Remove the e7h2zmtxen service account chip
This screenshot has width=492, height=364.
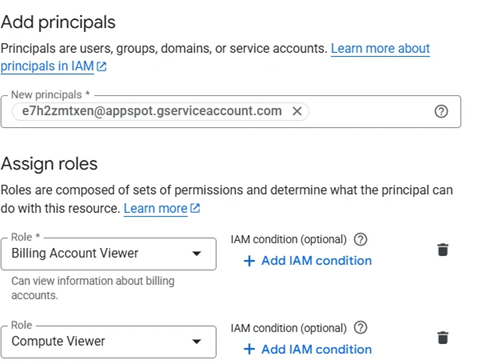(x=297, y=111)
